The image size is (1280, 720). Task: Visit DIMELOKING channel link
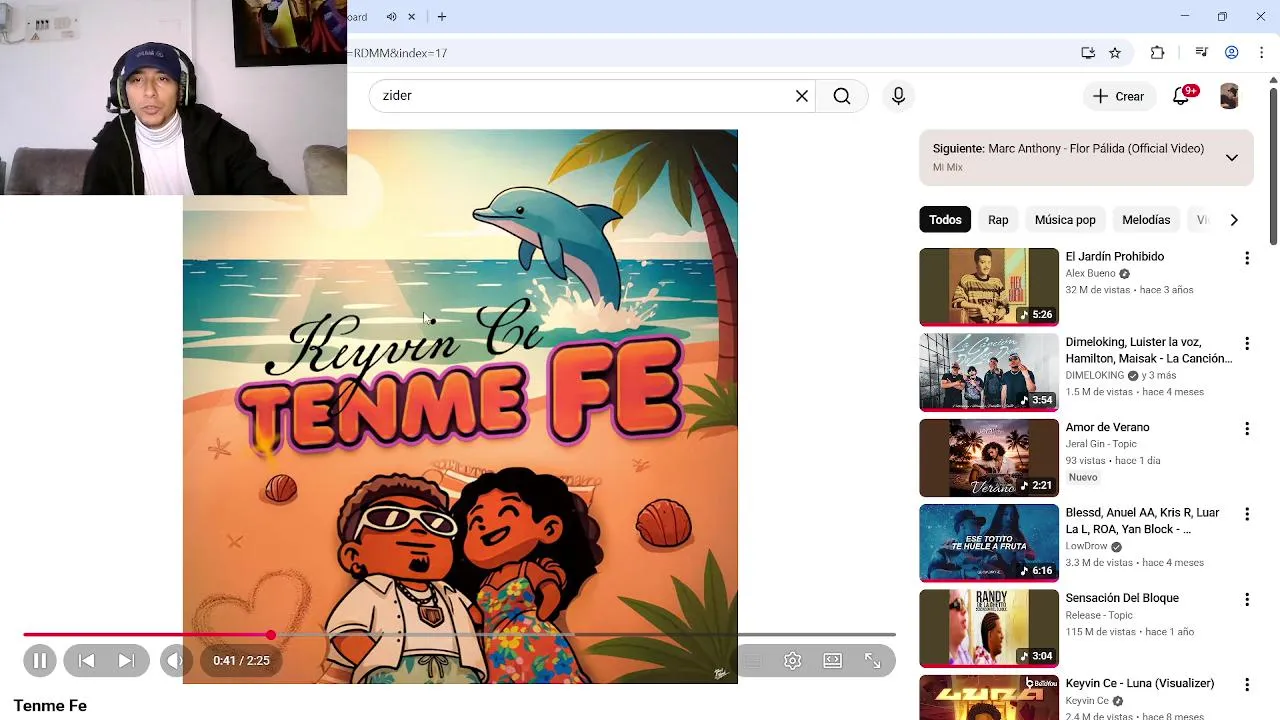(x=1095, y=376)
